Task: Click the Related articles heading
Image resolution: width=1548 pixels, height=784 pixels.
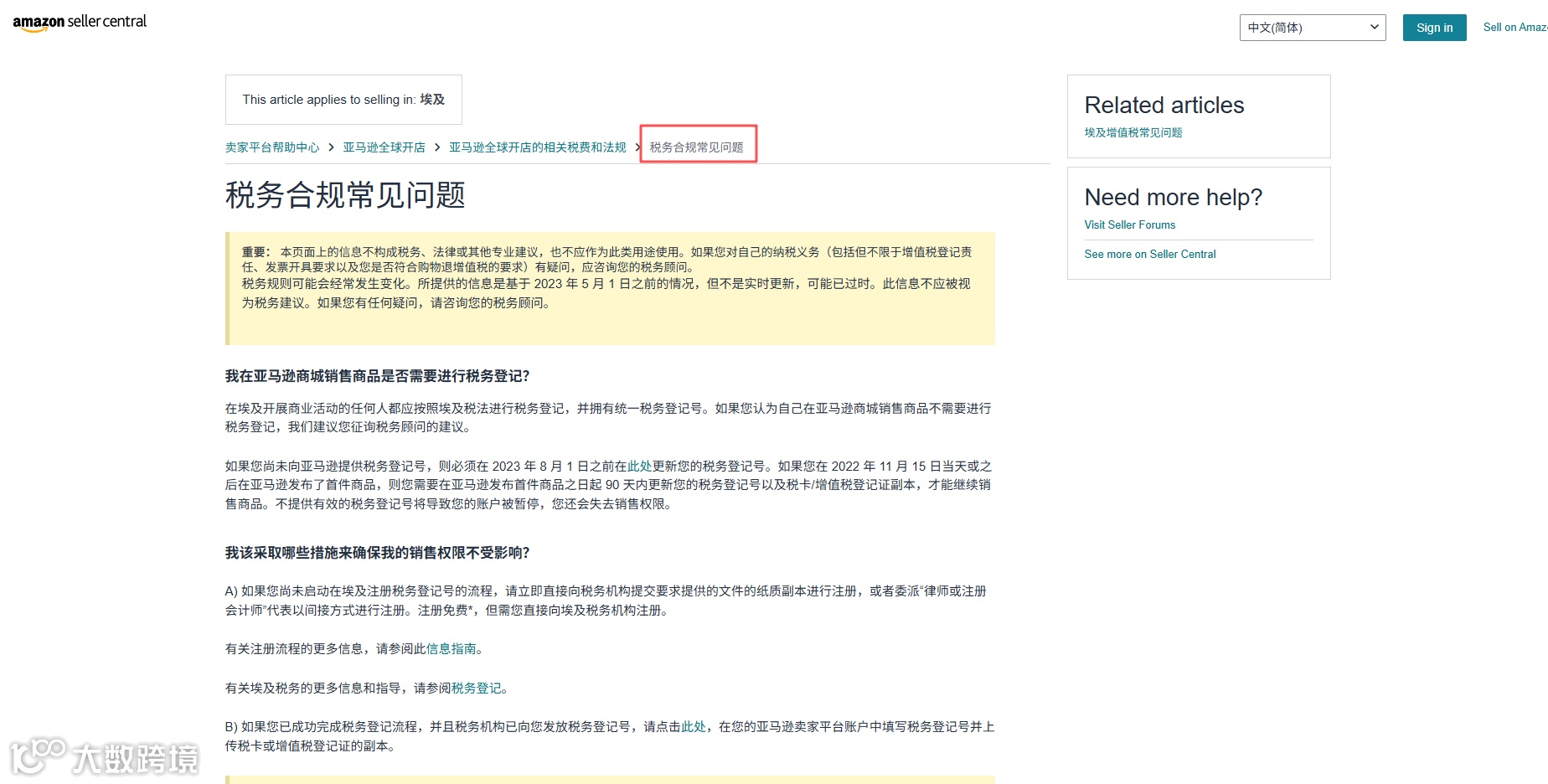Action: pyautogui.click(x=1164, y=106)
